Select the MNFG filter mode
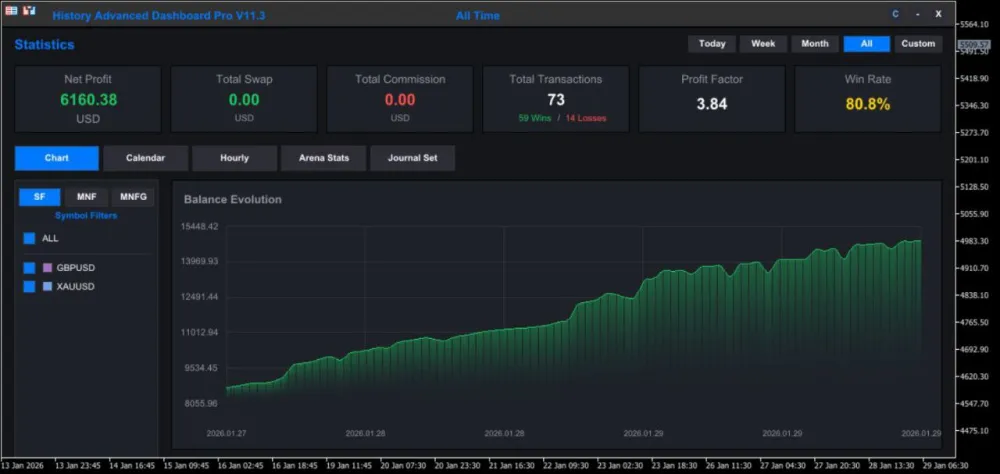Image resolution: width=1000 pixels, height=474 pixels. 133,197
